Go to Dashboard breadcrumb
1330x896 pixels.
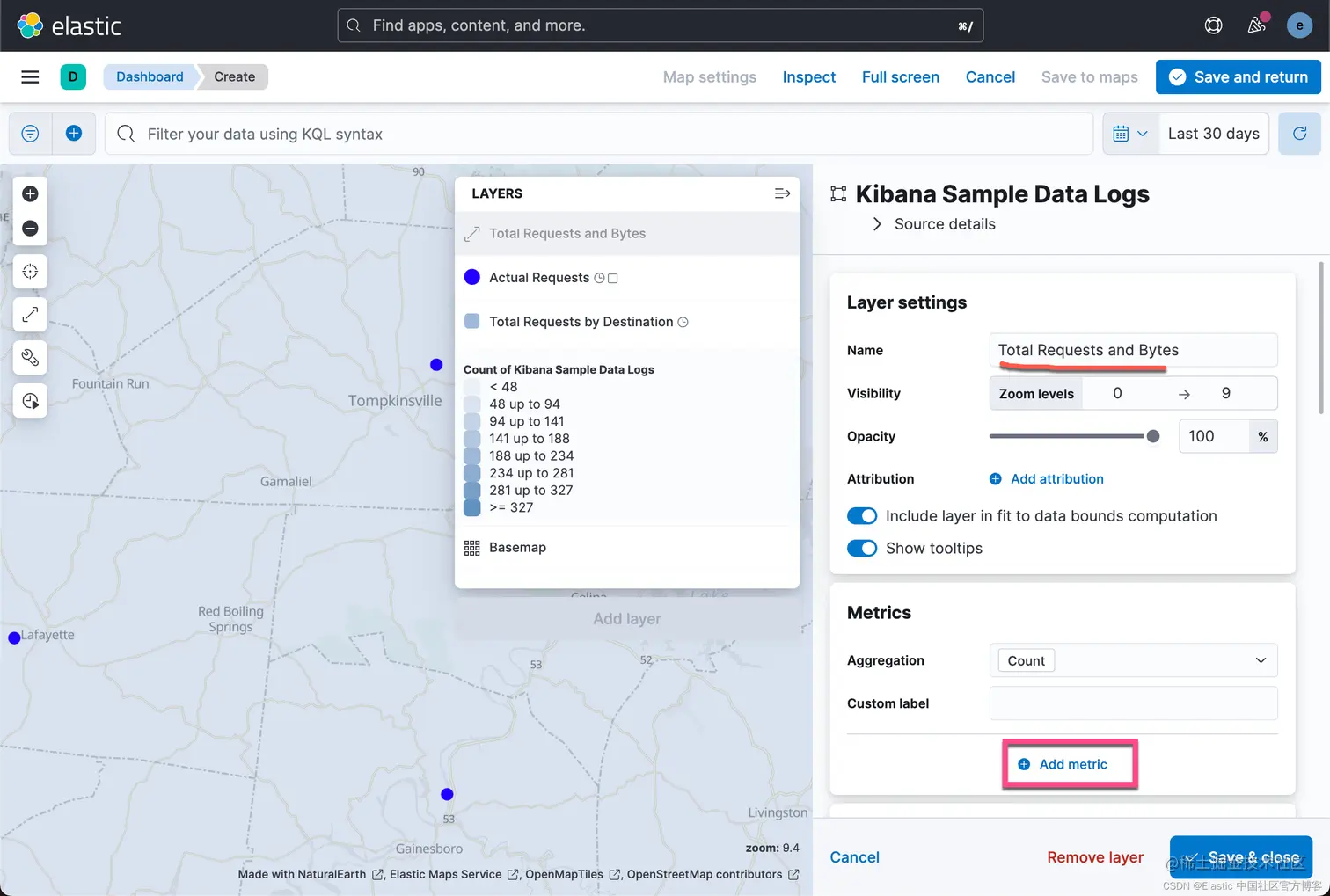150,77
